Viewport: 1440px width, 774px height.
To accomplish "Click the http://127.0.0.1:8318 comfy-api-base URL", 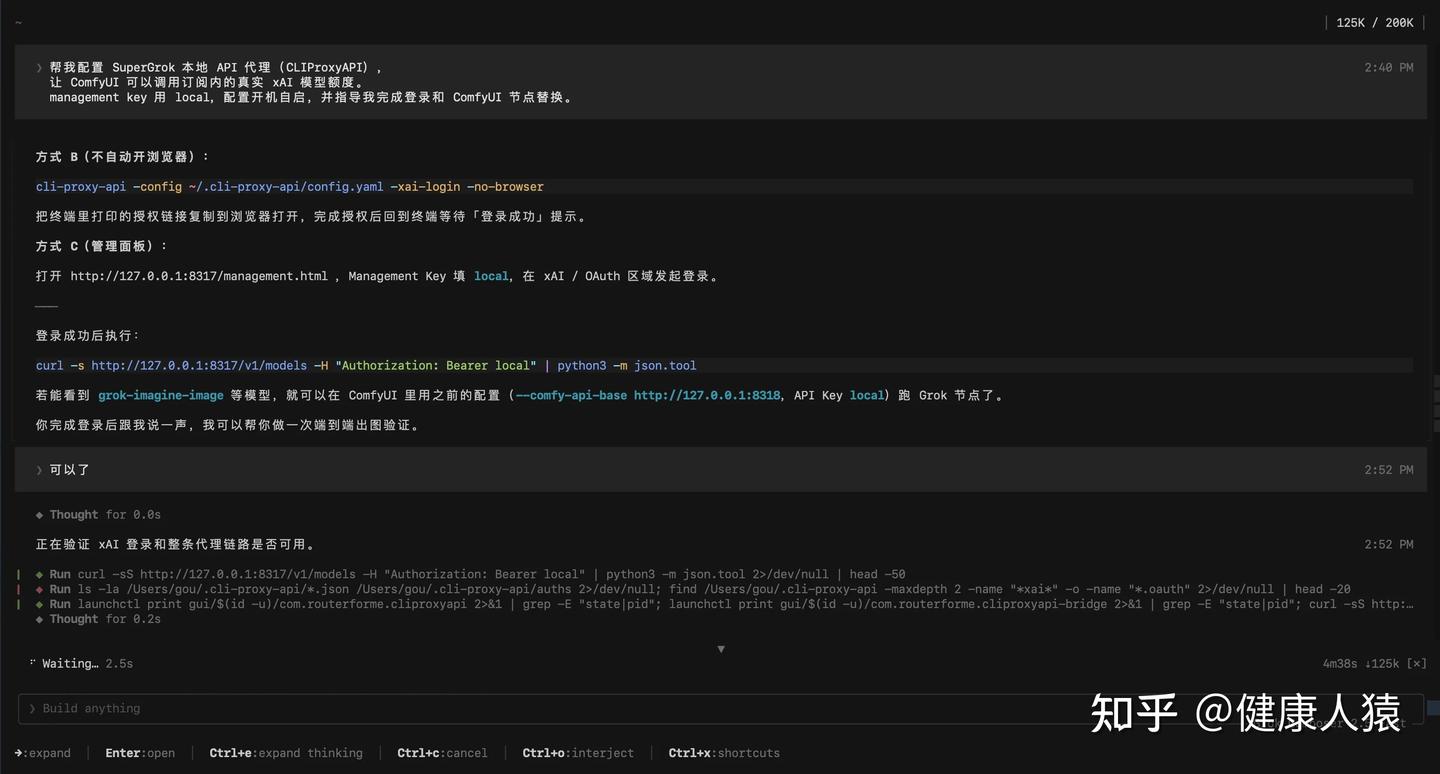I will 707,395.
